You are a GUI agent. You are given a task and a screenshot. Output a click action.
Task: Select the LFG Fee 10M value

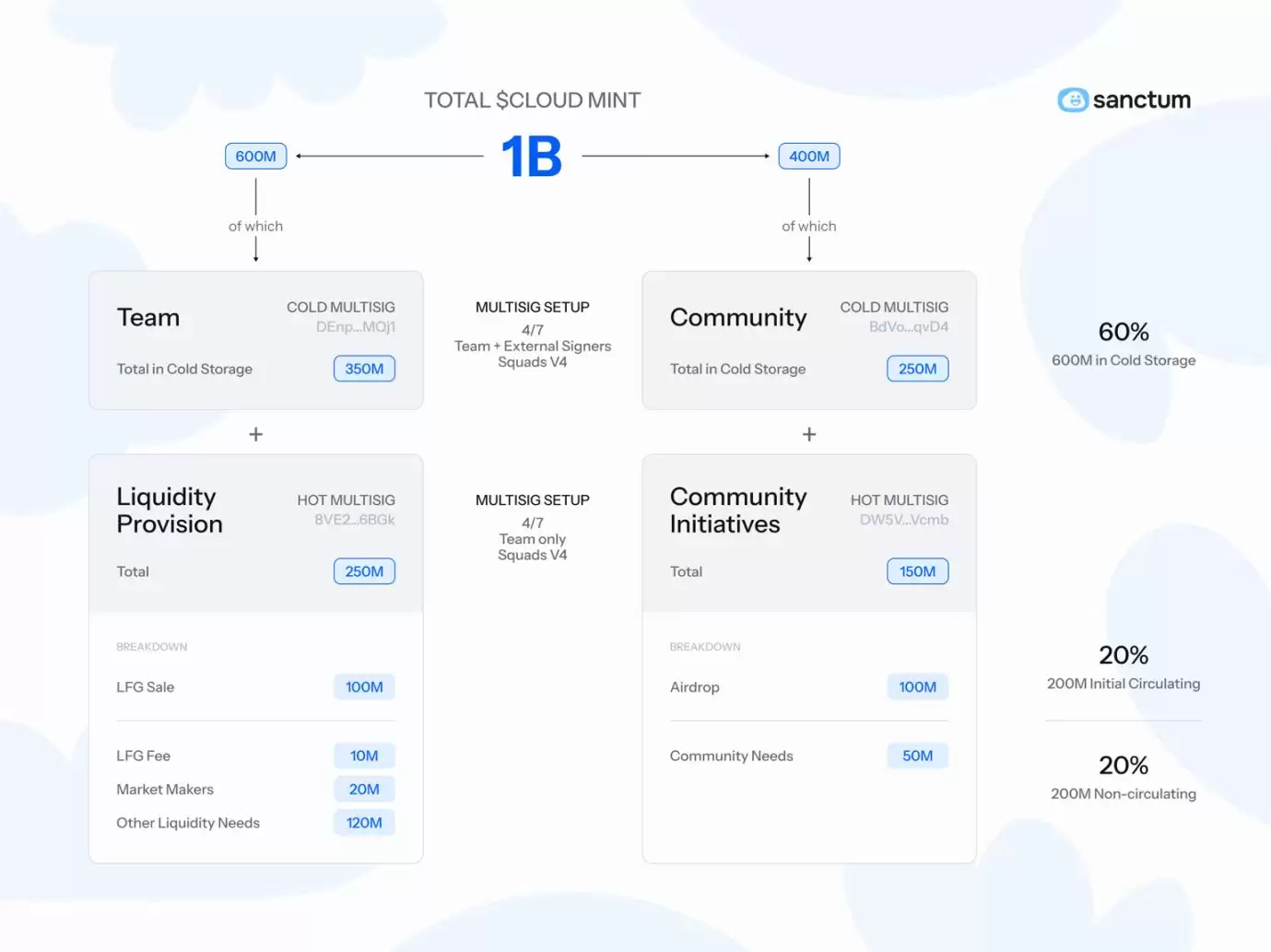tap(364, 756)
